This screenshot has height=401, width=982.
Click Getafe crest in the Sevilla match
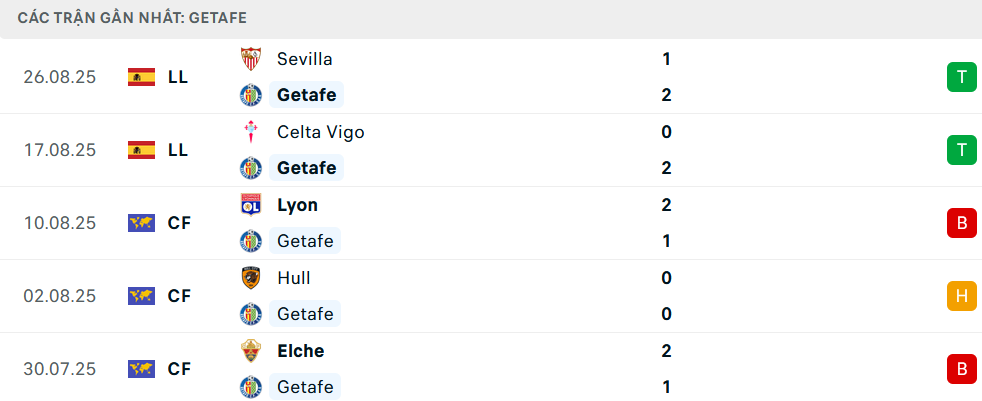coord(250,95)
